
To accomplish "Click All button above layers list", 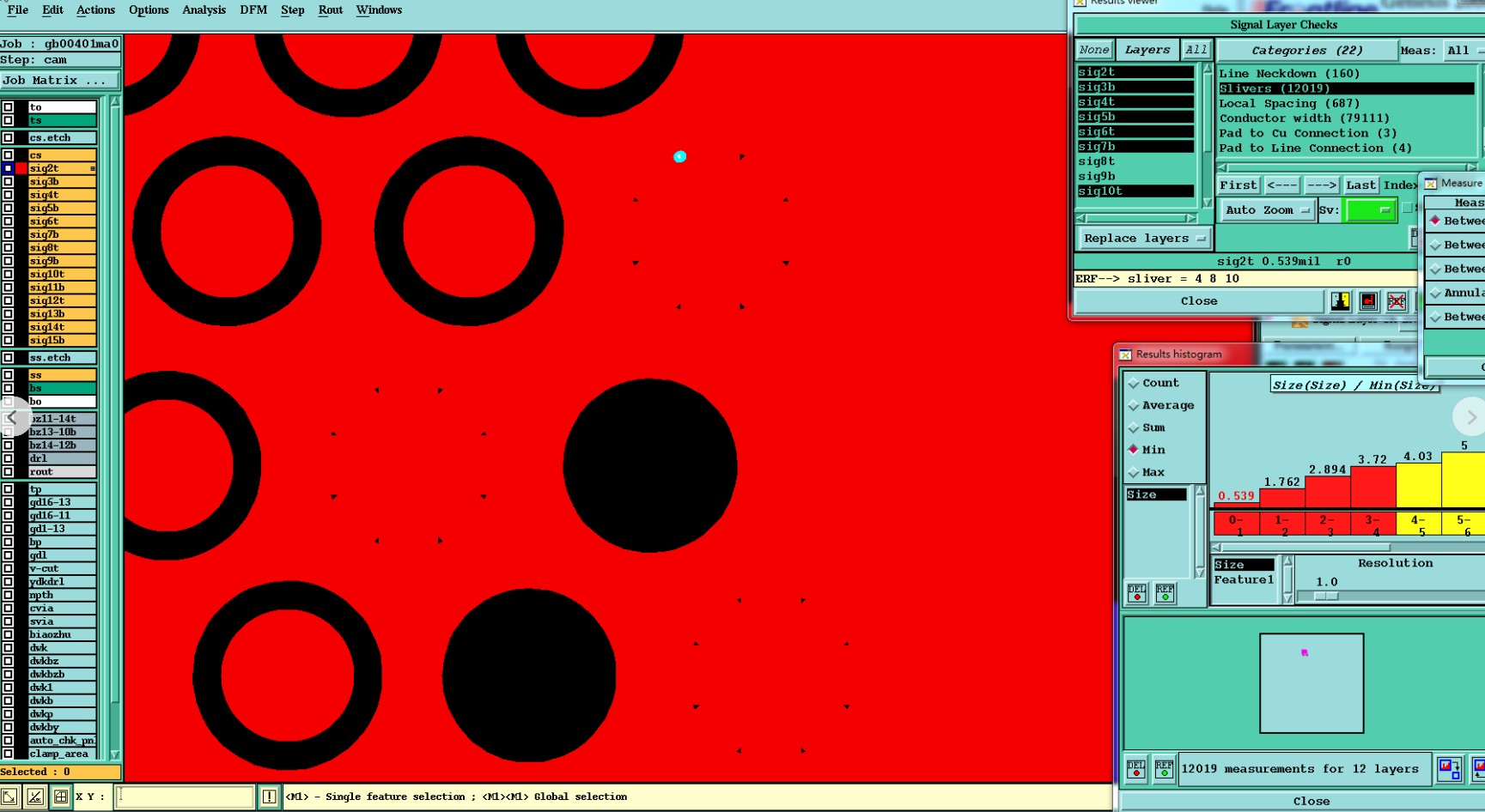I will tap(1196, 50).
